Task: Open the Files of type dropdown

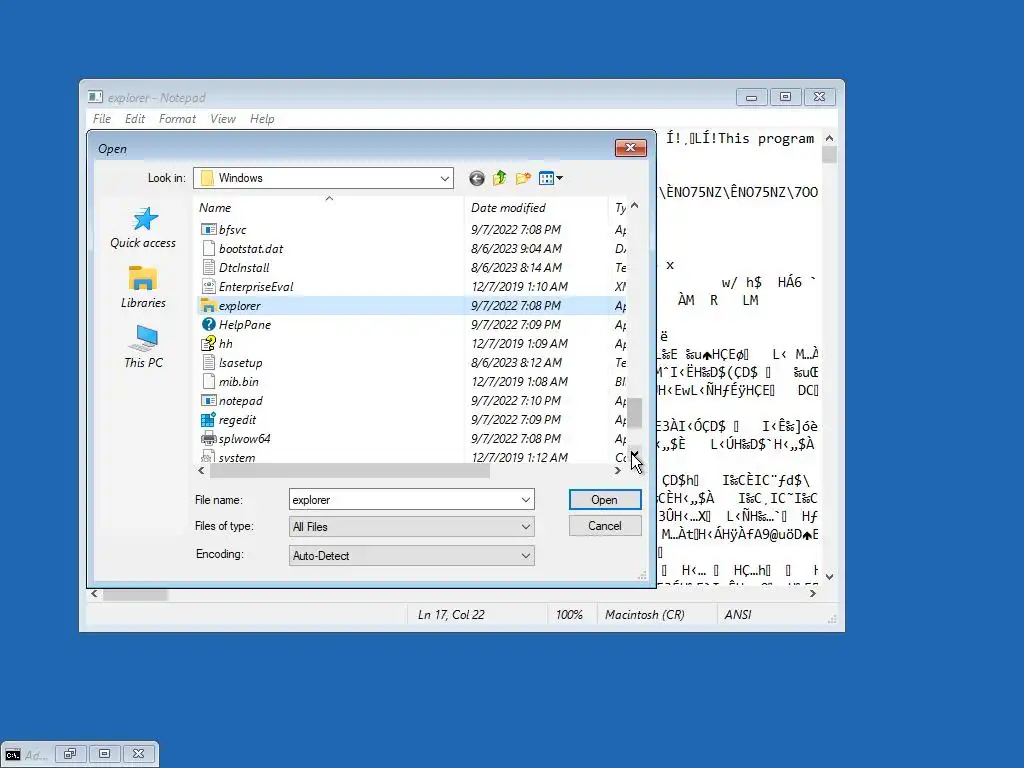Action: pos(526,527)
